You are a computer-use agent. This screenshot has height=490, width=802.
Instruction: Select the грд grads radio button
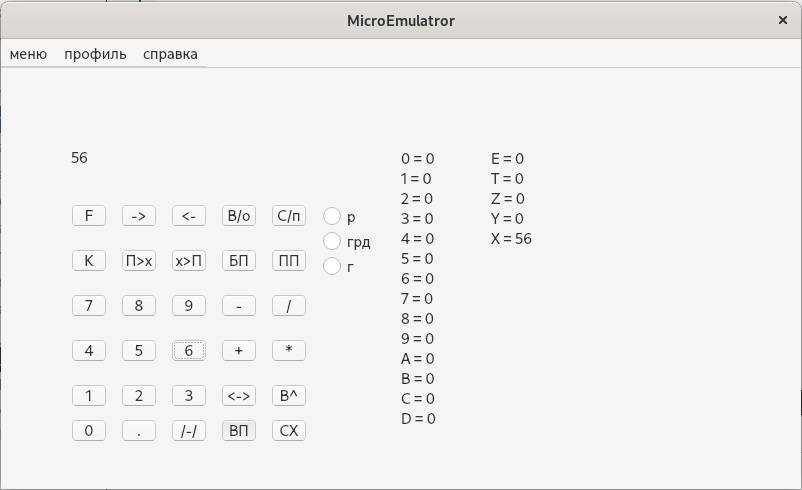click(332, 241)
